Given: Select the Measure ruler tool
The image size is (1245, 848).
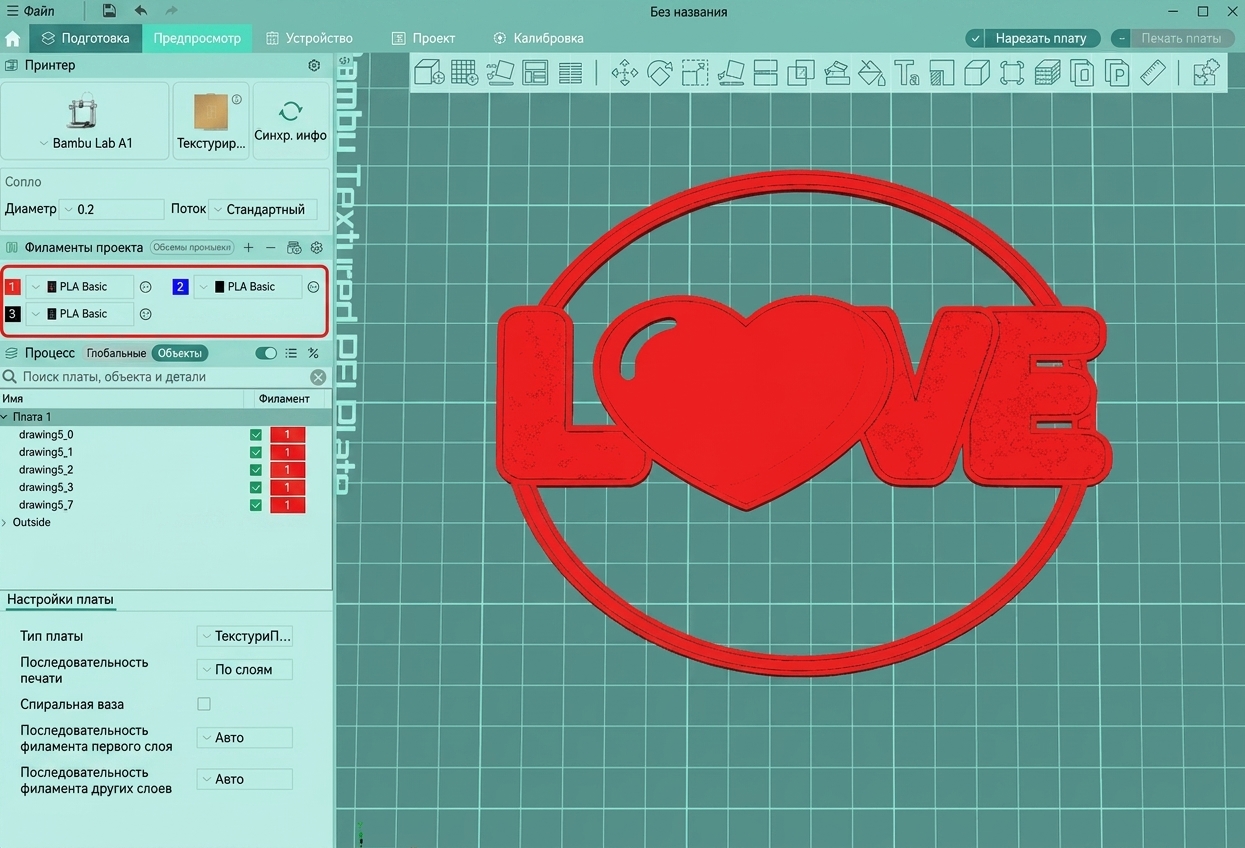Looking at the screenshot, I should point(1152,72).
